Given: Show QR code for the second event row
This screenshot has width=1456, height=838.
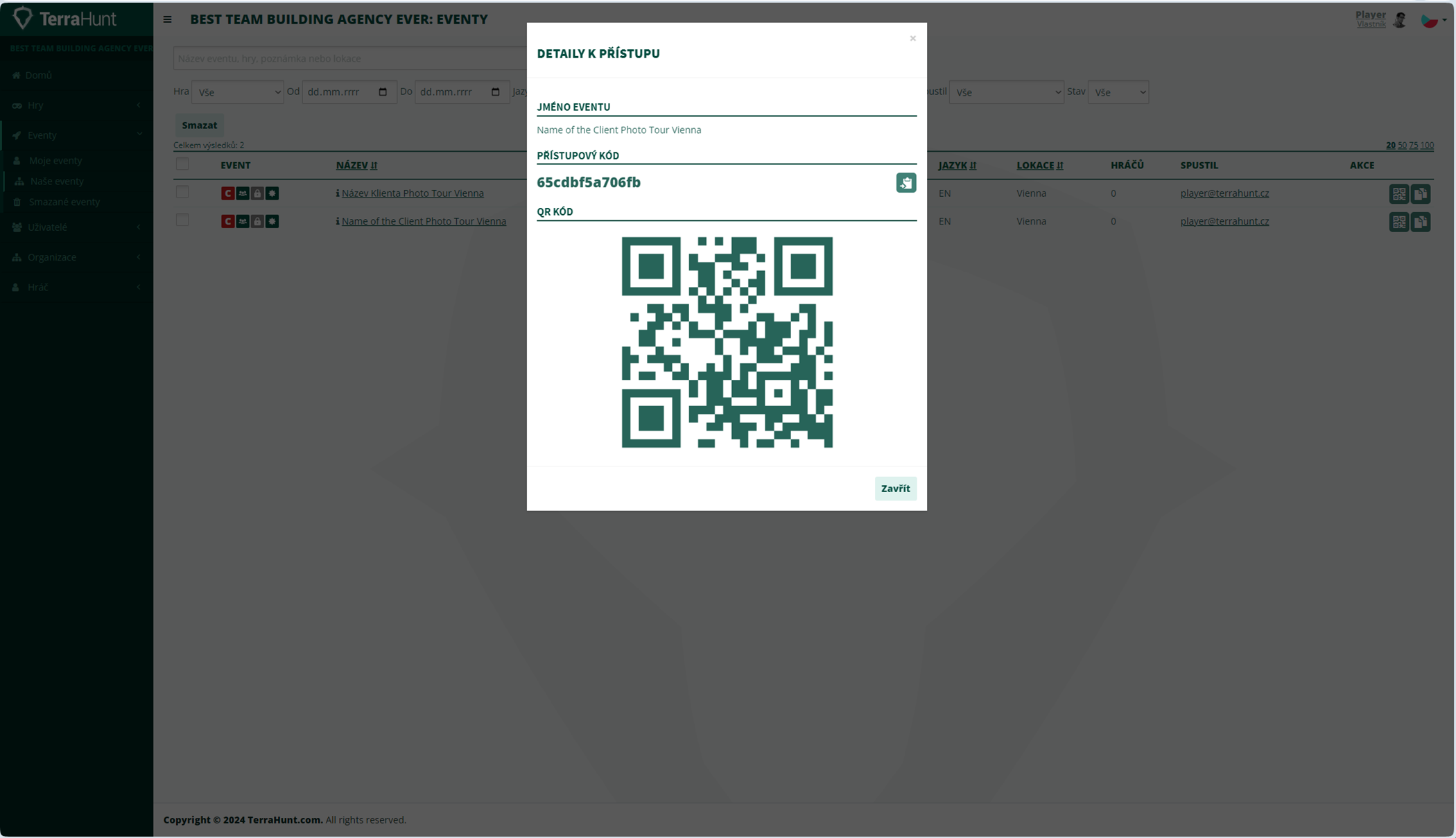Looking at the screenshot, I should [x=1398, y=222].
